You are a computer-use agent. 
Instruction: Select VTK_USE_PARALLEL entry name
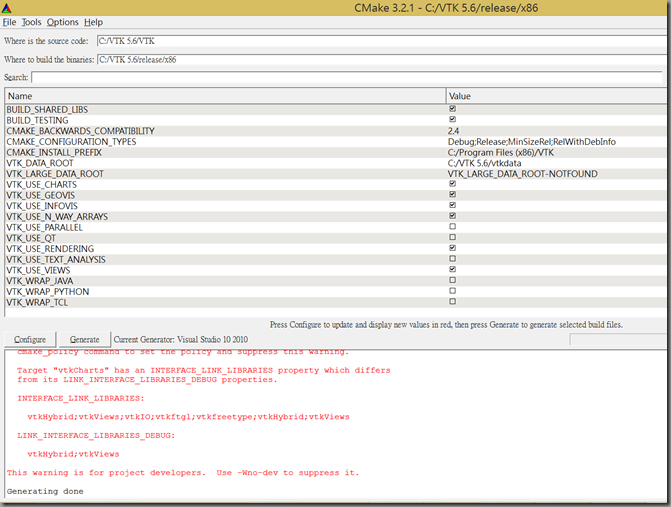[x=45, y=227]
